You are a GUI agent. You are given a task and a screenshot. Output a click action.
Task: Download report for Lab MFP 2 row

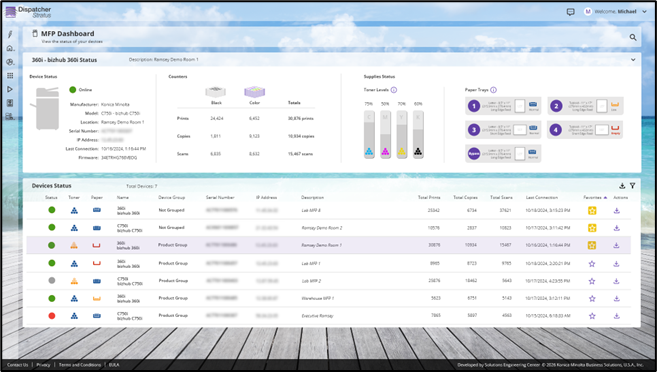616,281
